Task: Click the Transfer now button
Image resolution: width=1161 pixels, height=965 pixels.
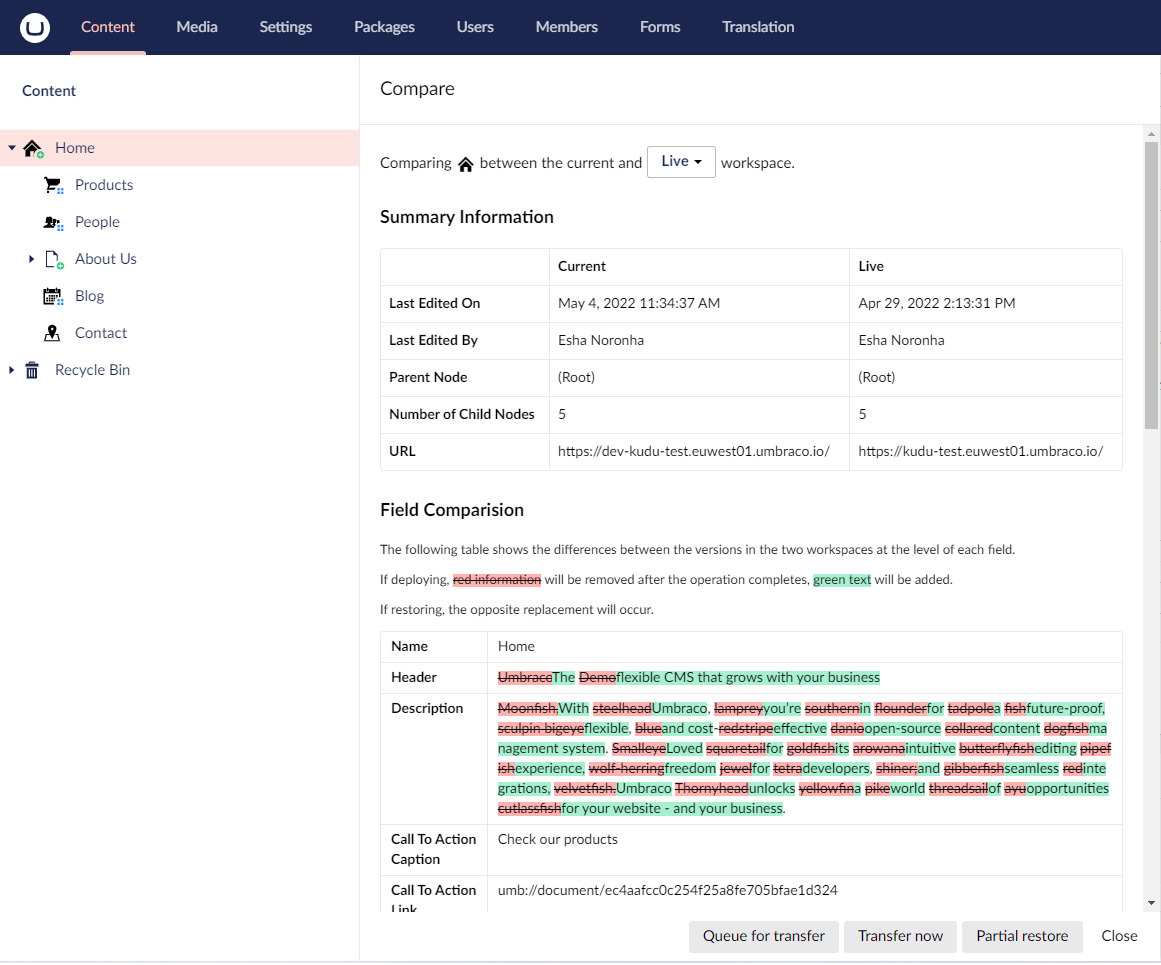Action: [x=900, y=936]
